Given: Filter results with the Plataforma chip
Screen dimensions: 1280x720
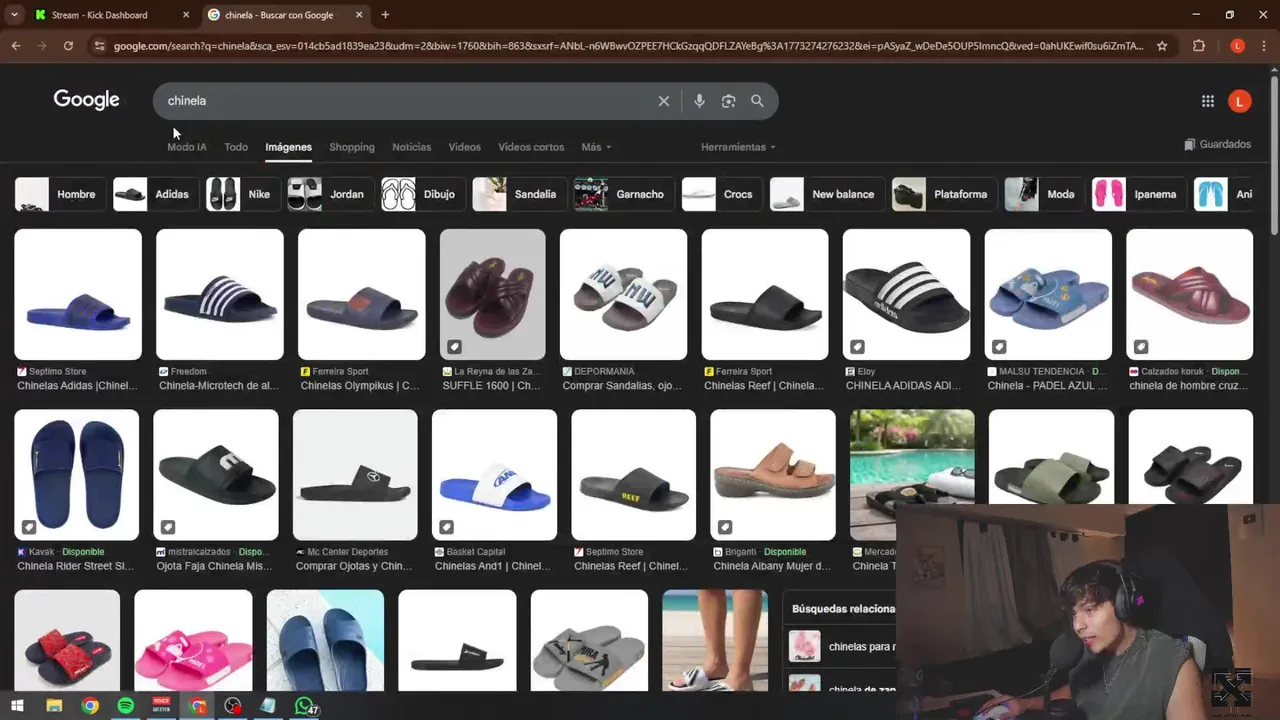Looking at the screenshot, I should [943, 194].
